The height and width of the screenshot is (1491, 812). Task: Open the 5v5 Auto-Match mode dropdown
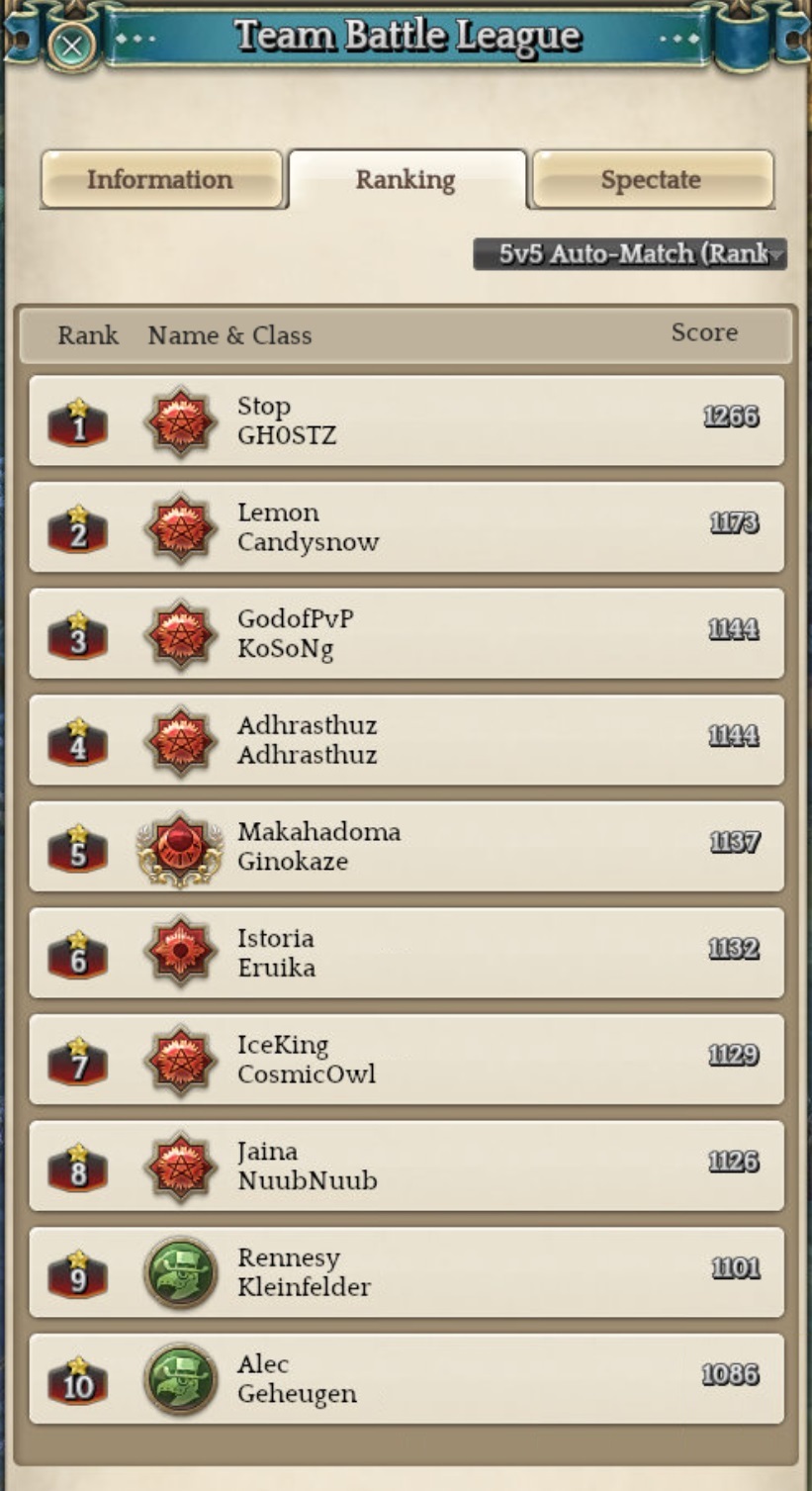click(x=630, y=254)
